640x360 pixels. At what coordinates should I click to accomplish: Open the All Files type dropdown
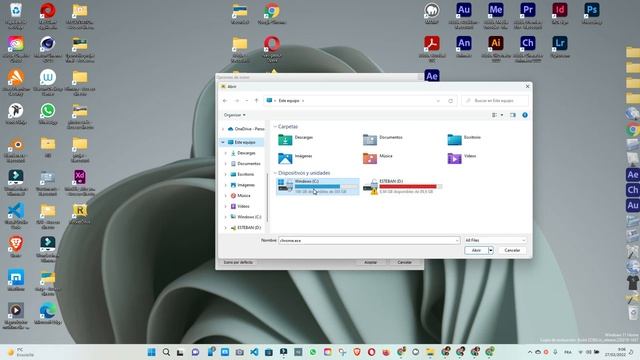(x=495, y=240)
